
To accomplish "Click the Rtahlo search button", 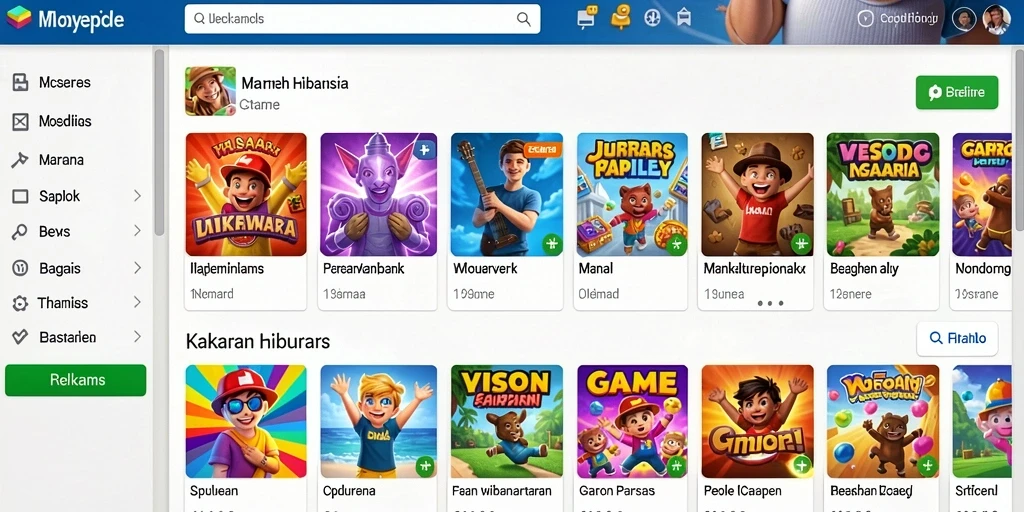I will pyautogui.click(x=957, y=338).
